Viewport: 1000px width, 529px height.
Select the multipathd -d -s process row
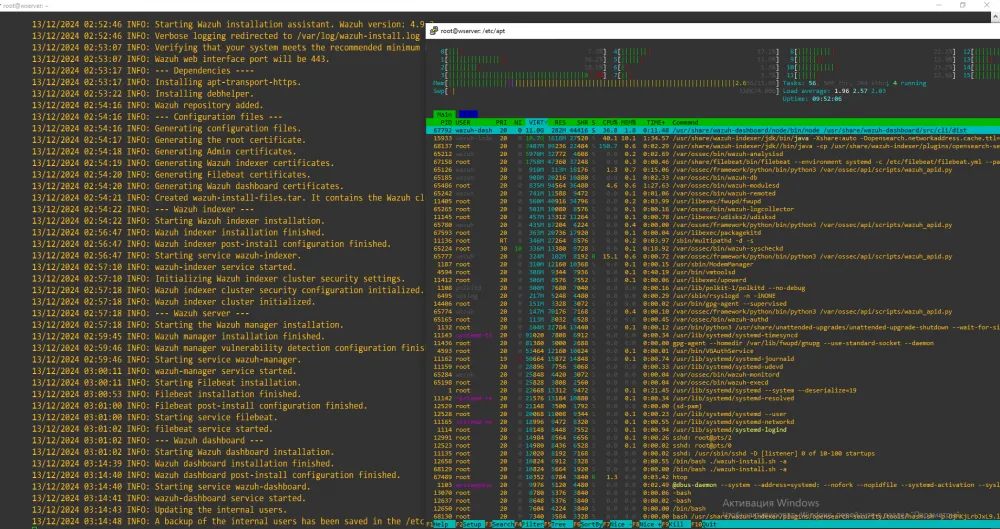coord(713,241)
